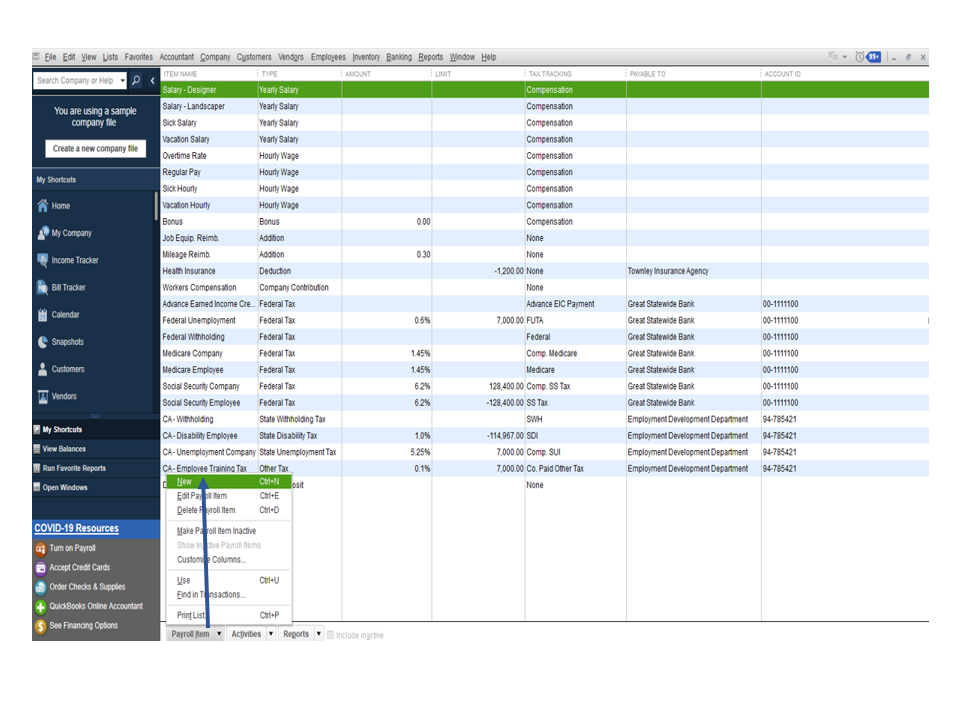Image resolution: width=960 pixels, height=720 pixels.
Task: Open the Reports button dropdown arrow
Action: pos(318,634)
